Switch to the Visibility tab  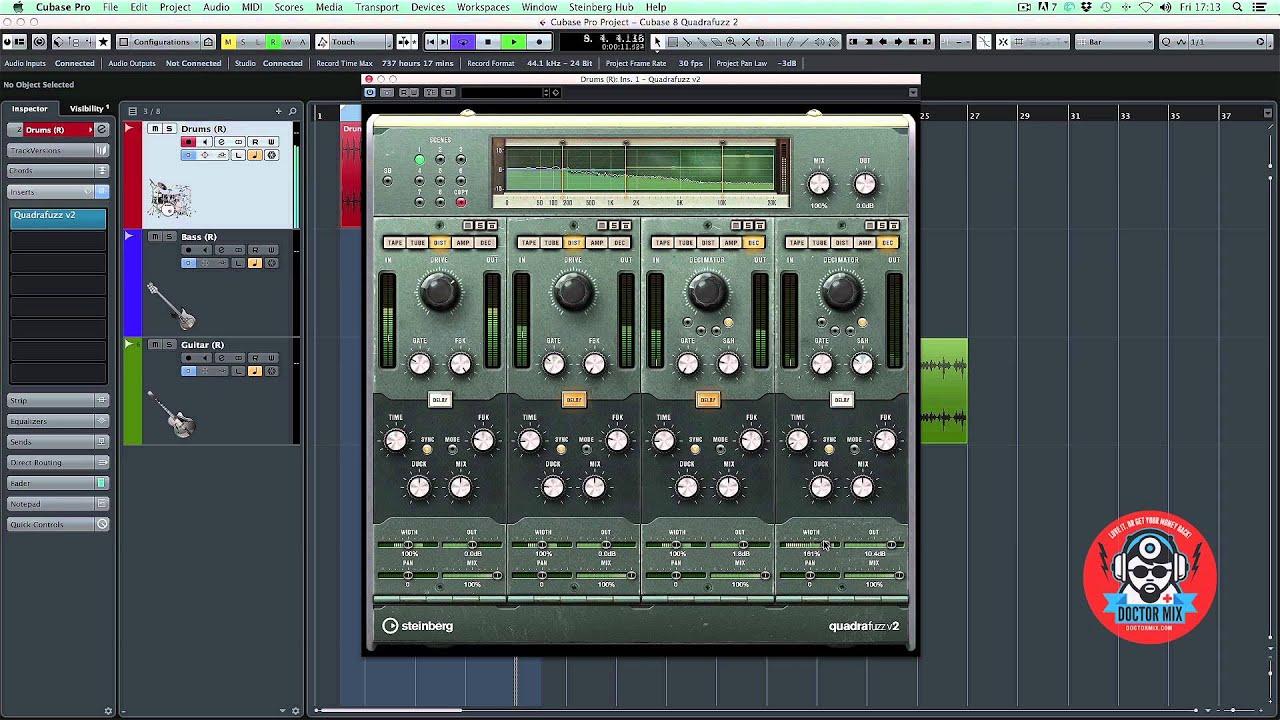[87, 108]
